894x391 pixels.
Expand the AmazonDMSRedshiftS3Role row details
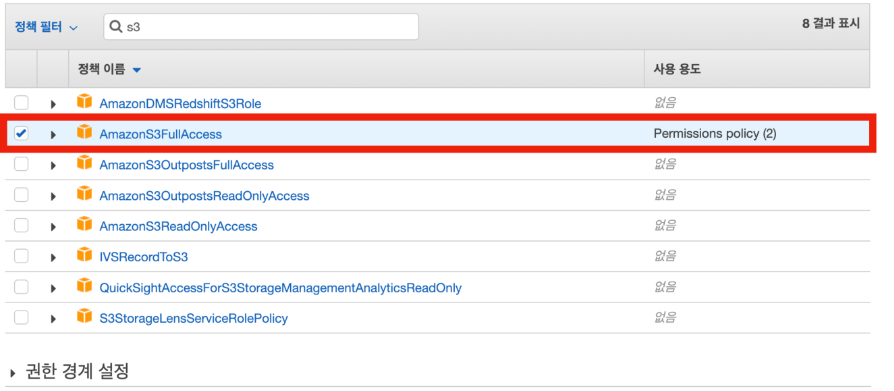pyautogui.click(x=53, y=104)
